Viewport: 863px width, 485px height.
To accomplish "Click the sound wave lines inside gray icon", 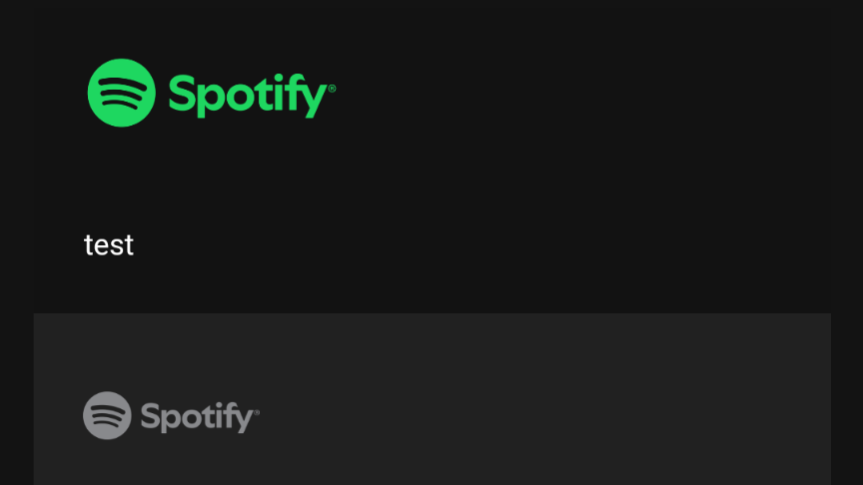I will 107,415.
